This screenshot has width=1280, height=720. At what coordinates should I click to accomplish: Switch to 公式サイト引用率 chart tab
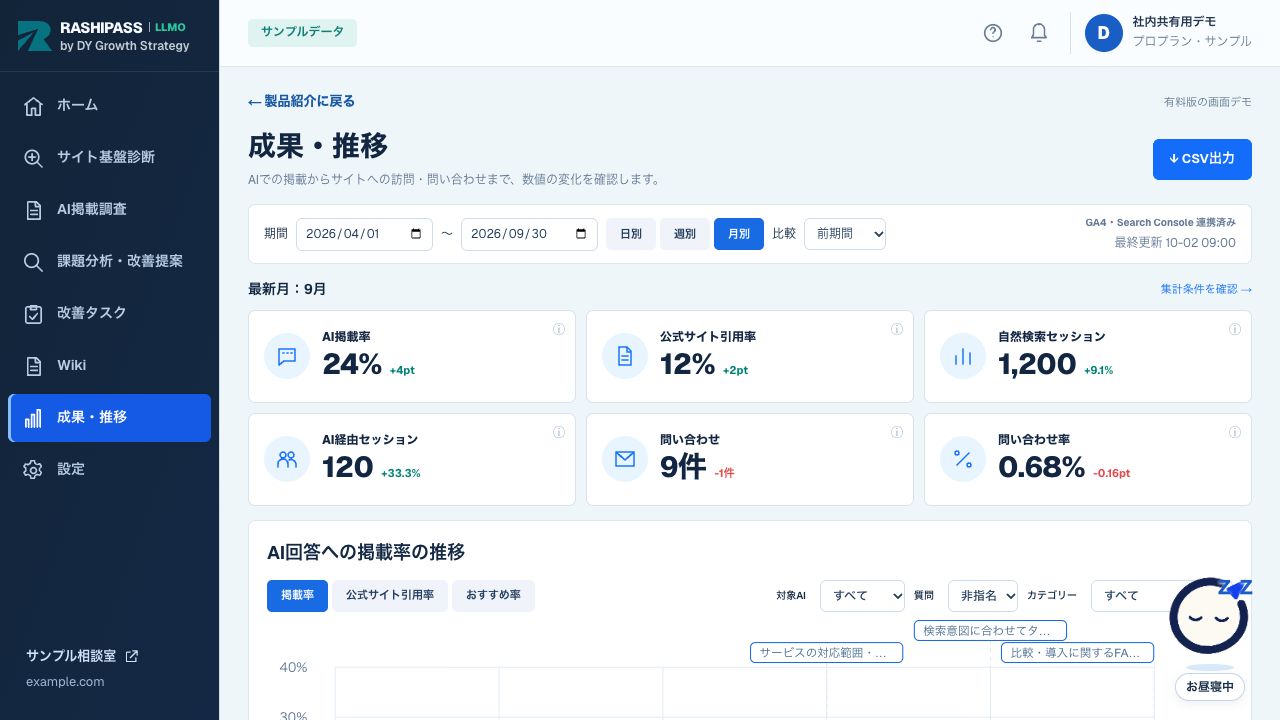[x=390, y=595]
